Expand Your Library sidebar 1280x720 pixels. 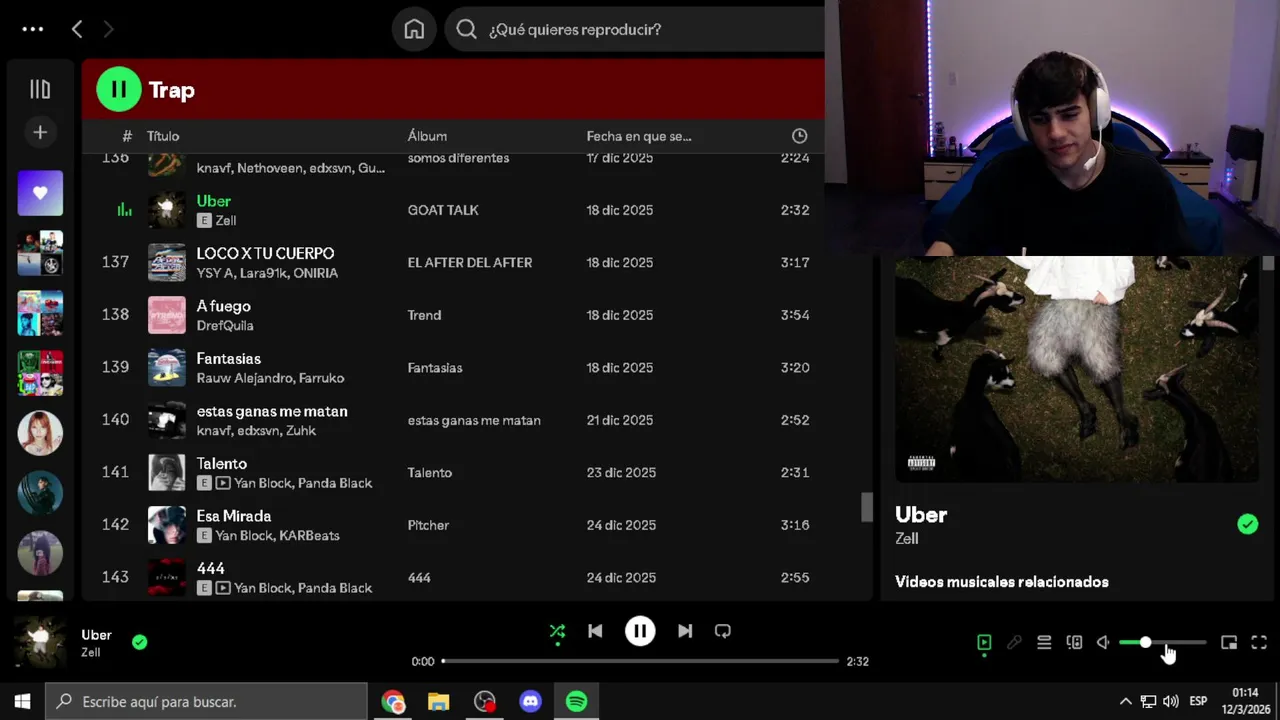tap(40, 89)
